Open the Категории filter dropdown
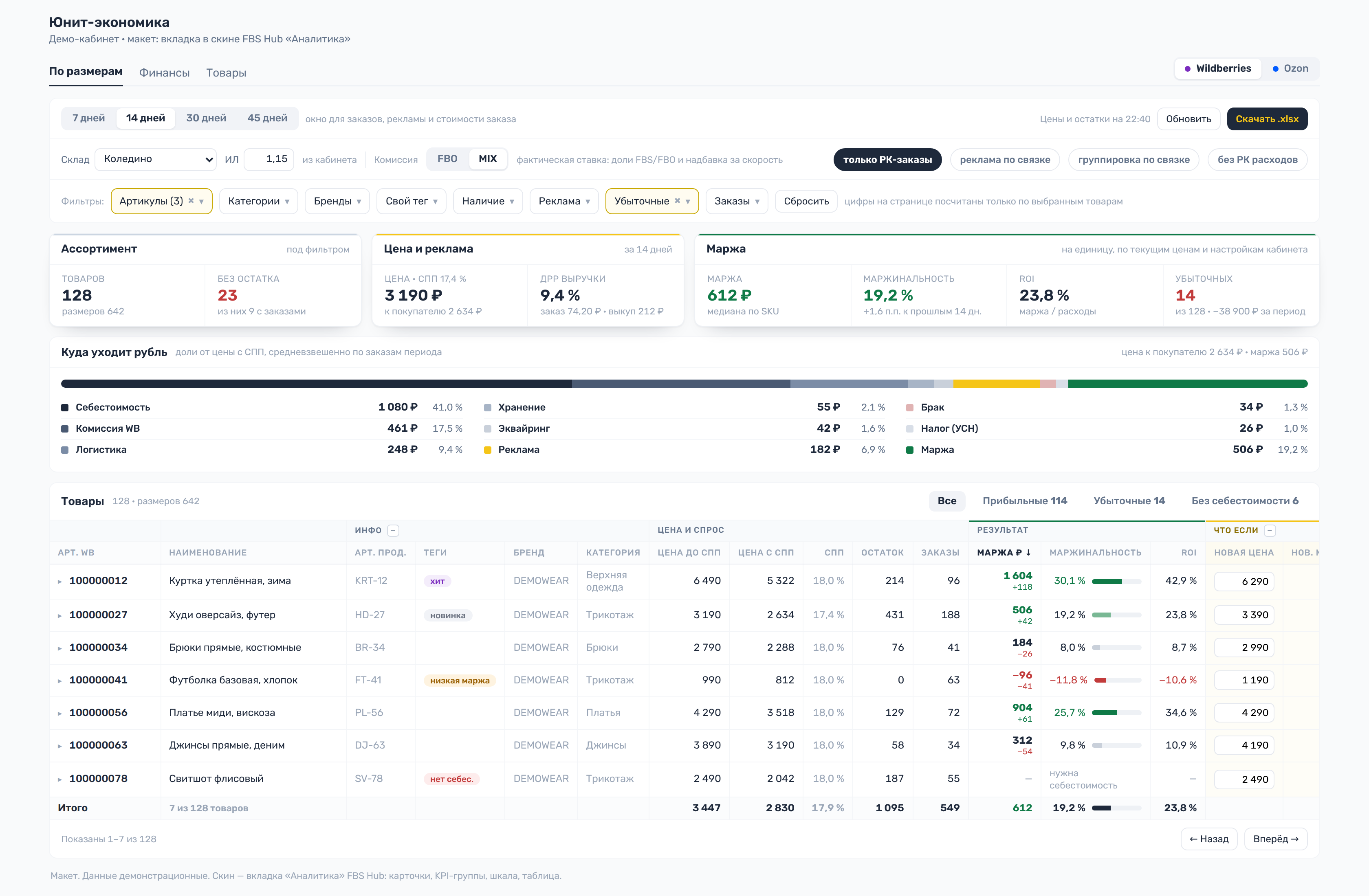 [x=258, y=201]
